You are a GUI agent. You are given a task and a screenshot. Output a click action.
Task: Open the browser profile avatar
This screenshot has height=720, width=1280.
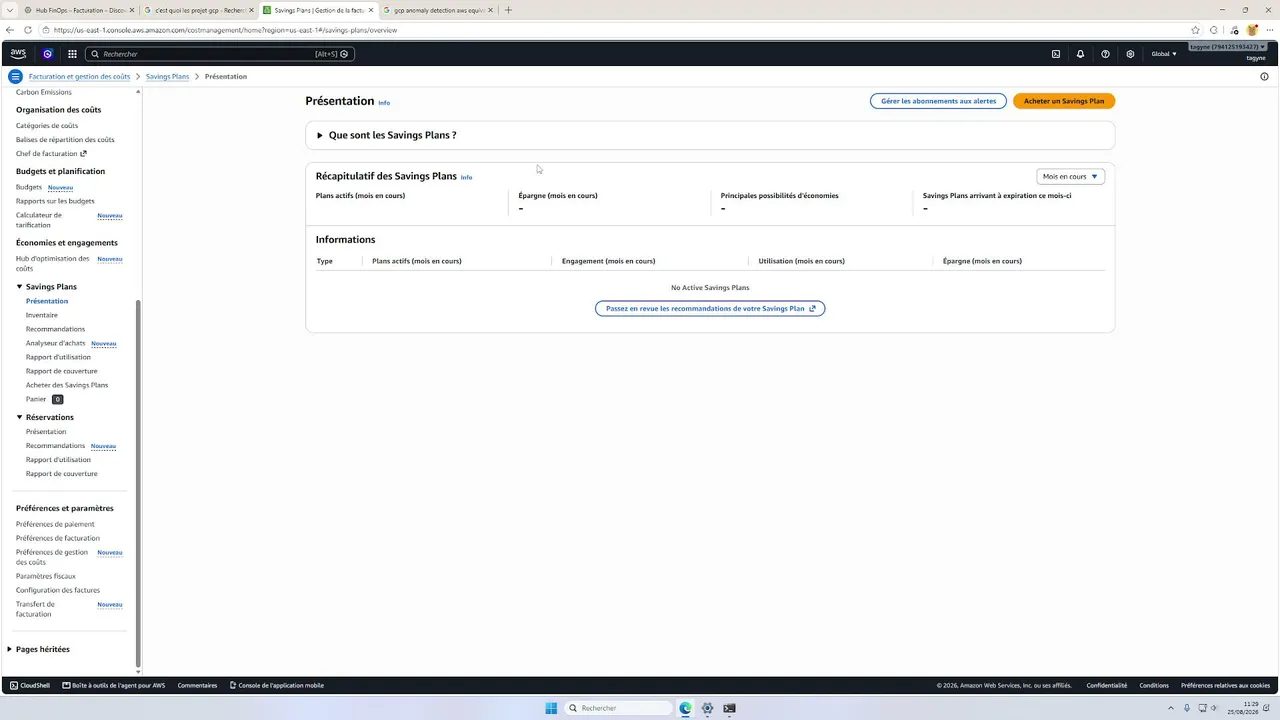pos(1251,30)
